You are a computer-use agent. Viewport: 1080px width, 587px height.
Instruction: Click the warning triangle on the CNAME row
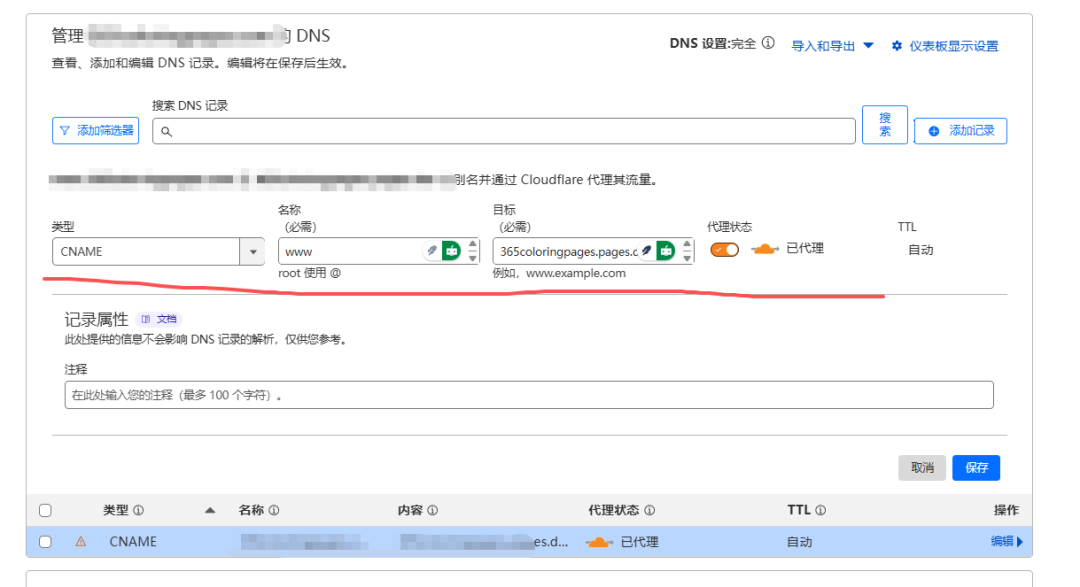81,542
